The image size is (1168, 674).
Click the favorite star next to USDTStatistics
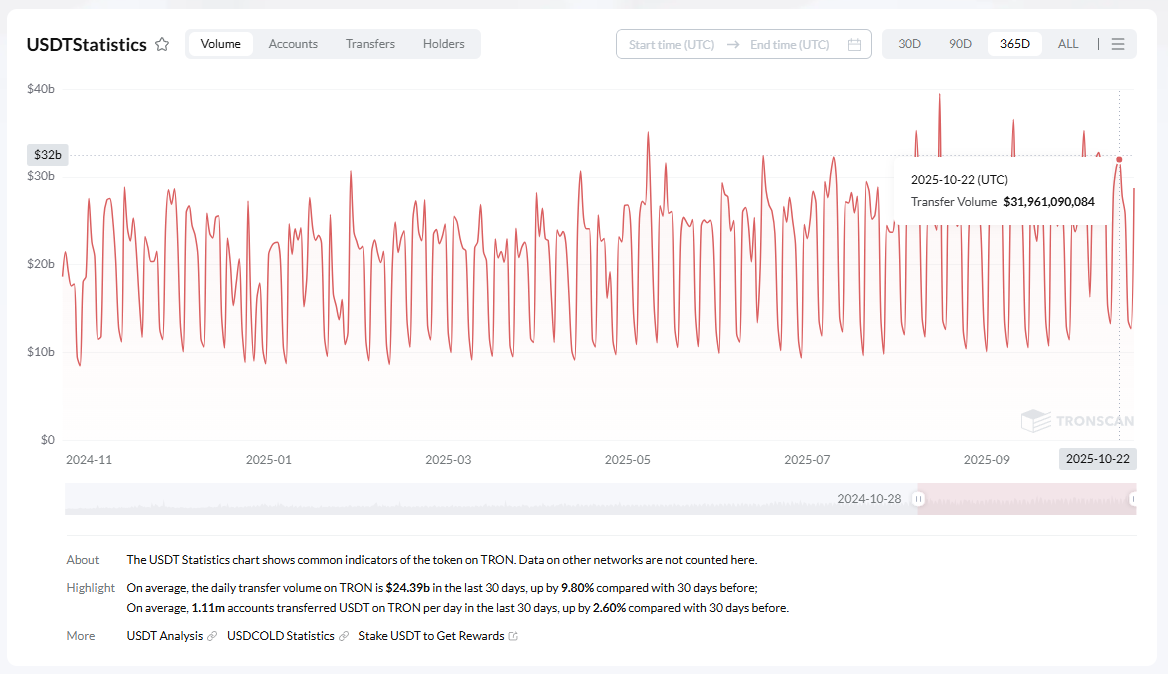tap(162, 44)
